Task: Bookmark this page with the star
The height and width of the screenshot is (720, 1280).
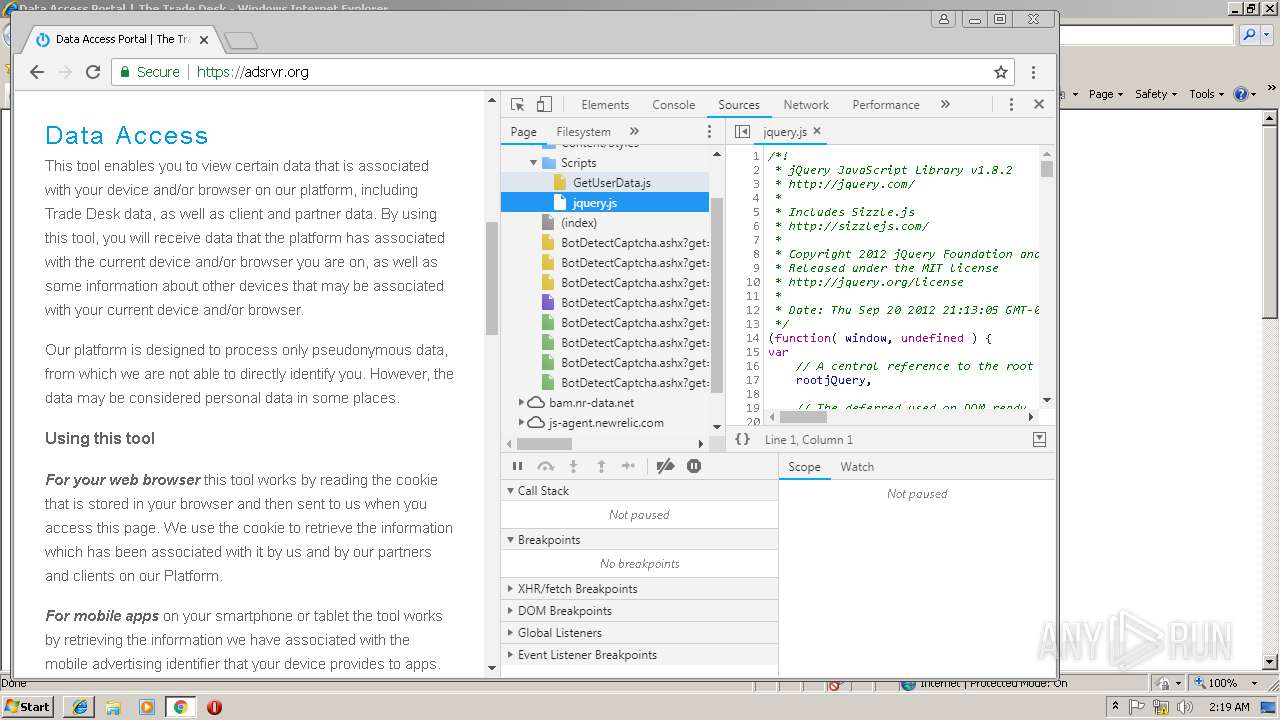Action: tap(1000, 72)
